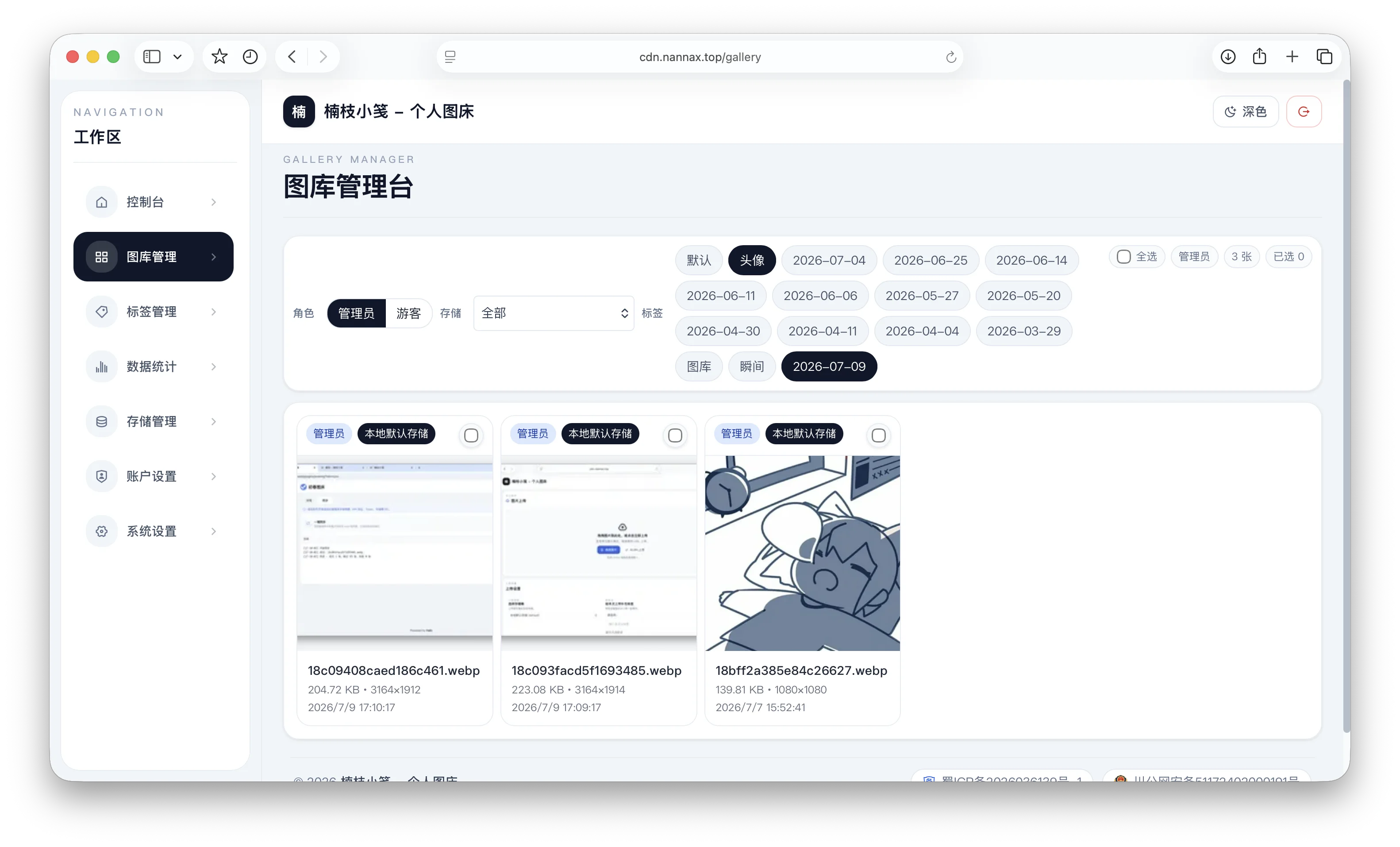Screen dimensions: 1400x847
Task: Click the 系统设置 gear icon
Action: point(102,531)
